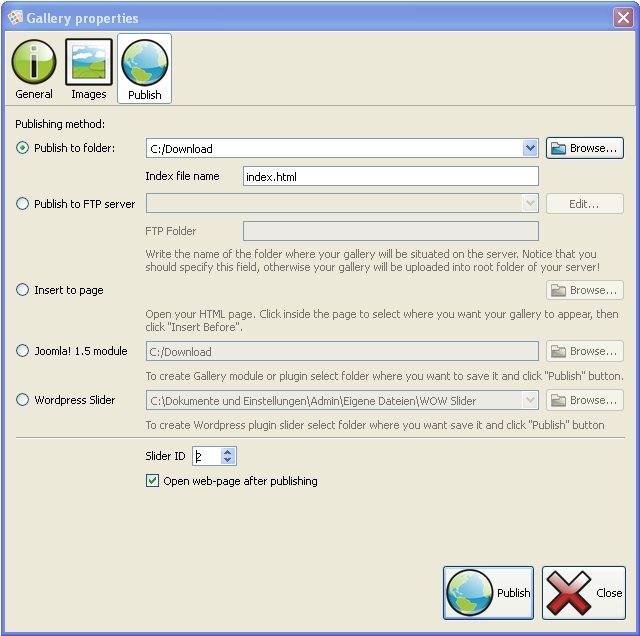Open the General settings icon
Screen dimensions: 640x636
[x=34, y=62]
